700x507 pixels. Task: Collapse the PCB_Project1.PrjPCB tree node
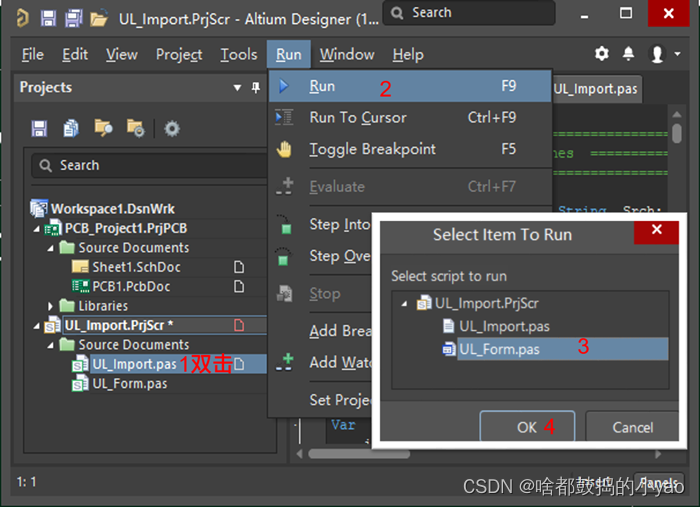(38, 229)
